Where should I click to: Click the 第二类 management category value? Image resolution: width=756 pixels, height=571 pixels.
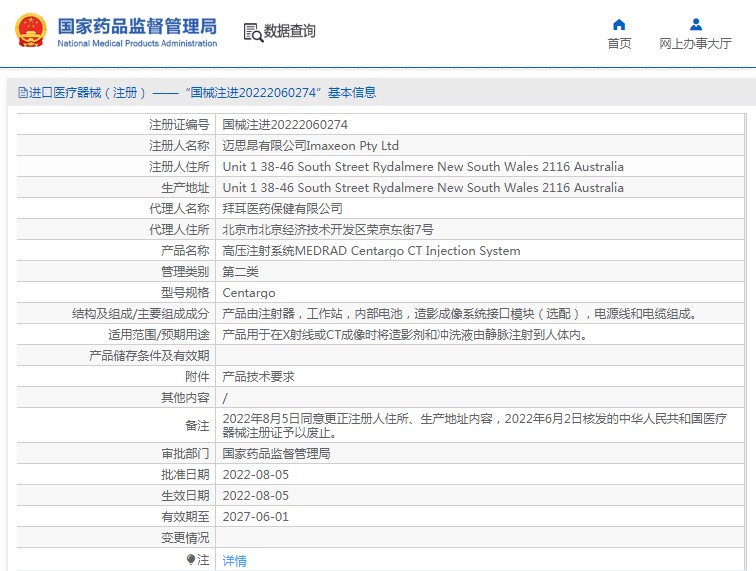coord(240,272)
